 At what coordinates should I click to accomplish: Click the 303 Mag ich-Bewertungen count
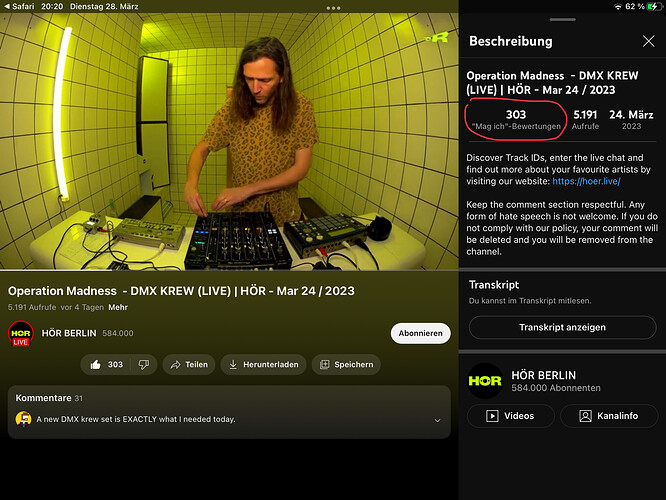tap(516, 119)
